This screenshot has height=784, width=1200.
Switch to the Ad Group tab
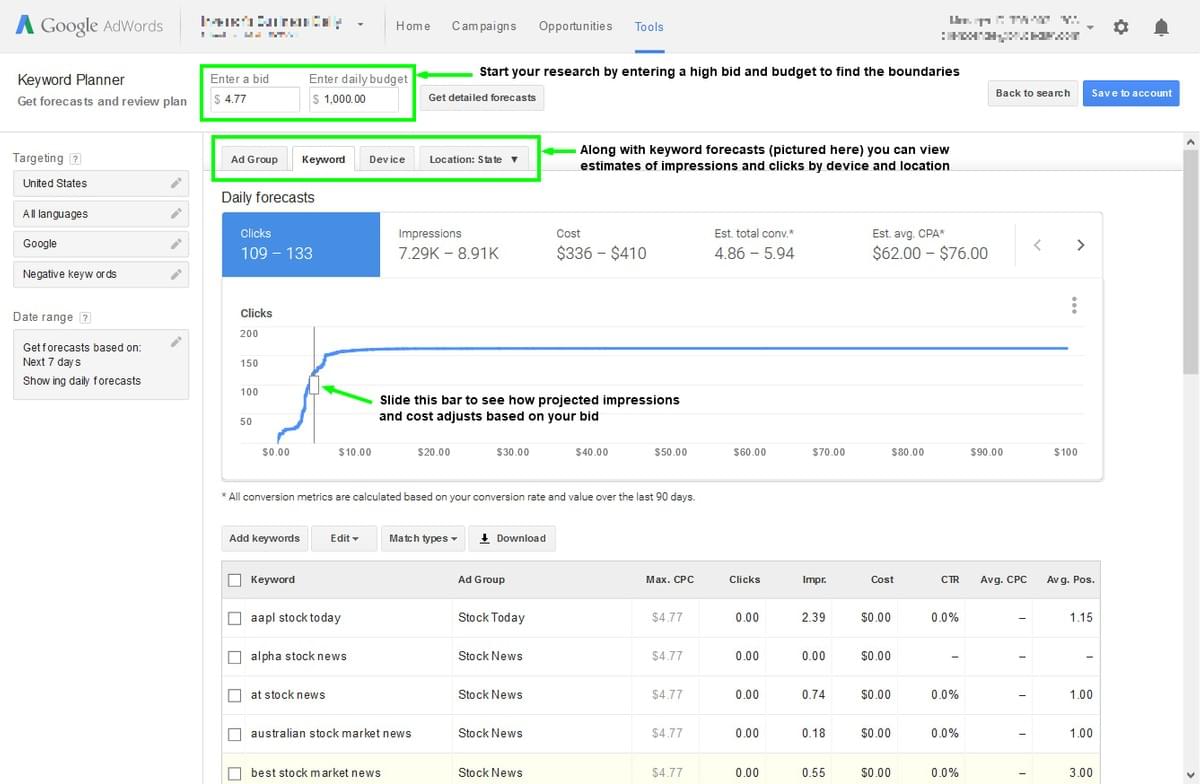coord(254,159)
